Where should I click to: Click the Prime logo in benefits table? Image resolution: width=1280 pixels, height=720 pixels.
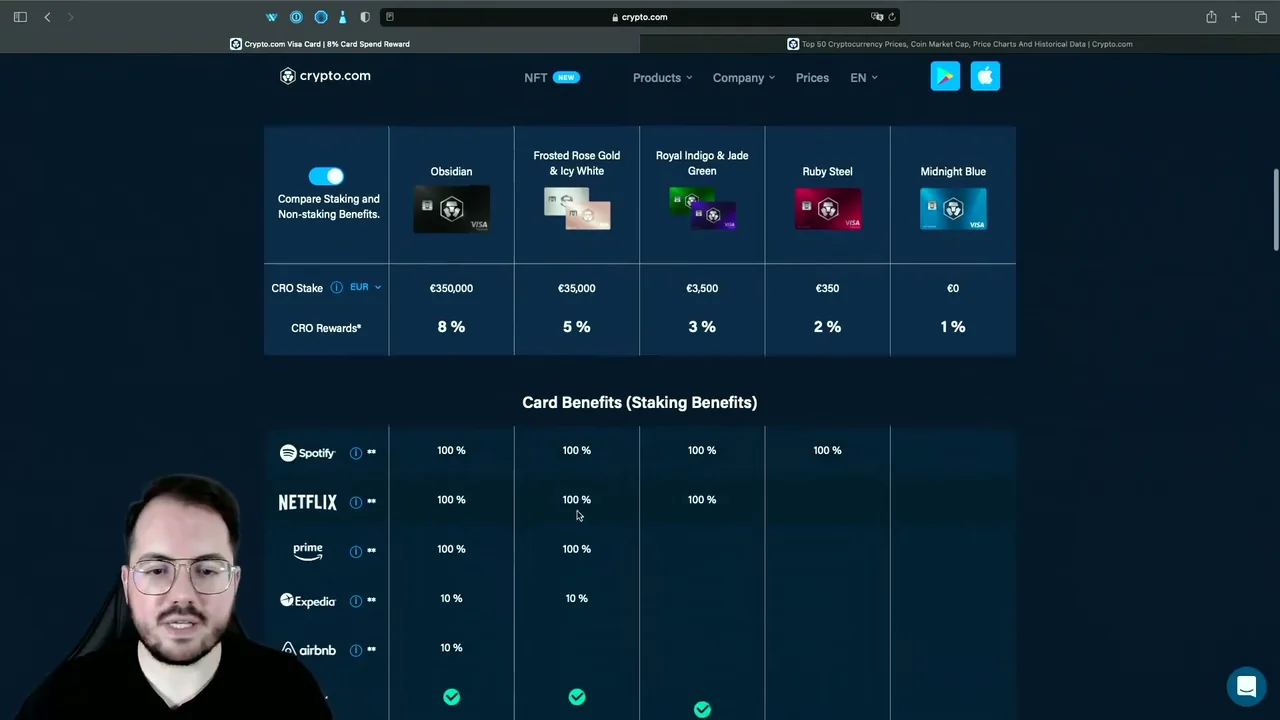(x=308, y=550)
